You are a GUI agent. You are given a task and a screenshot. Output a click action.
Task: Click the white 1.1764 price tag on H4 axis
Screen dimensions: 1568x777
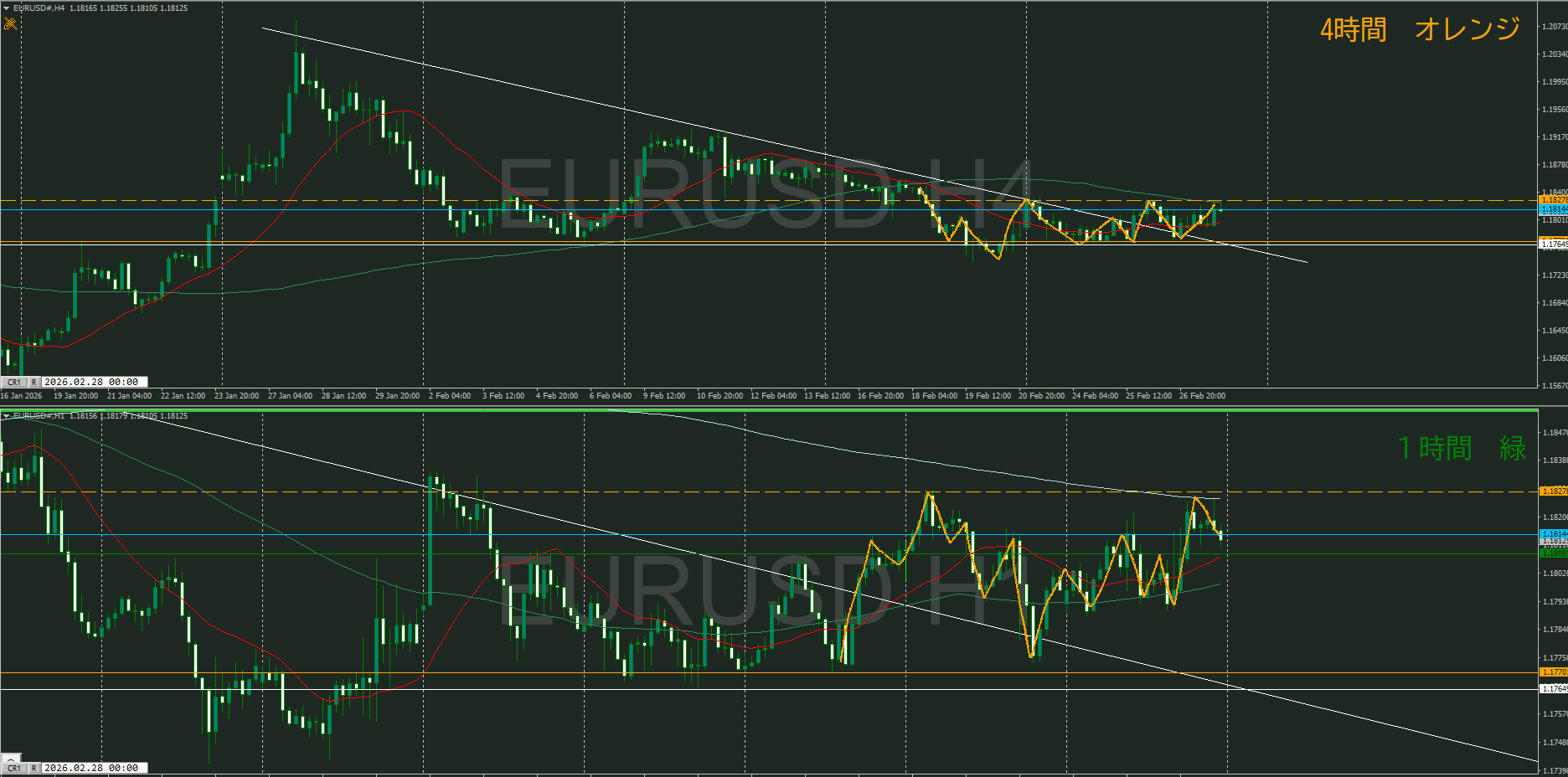(x=1554, y=244)
